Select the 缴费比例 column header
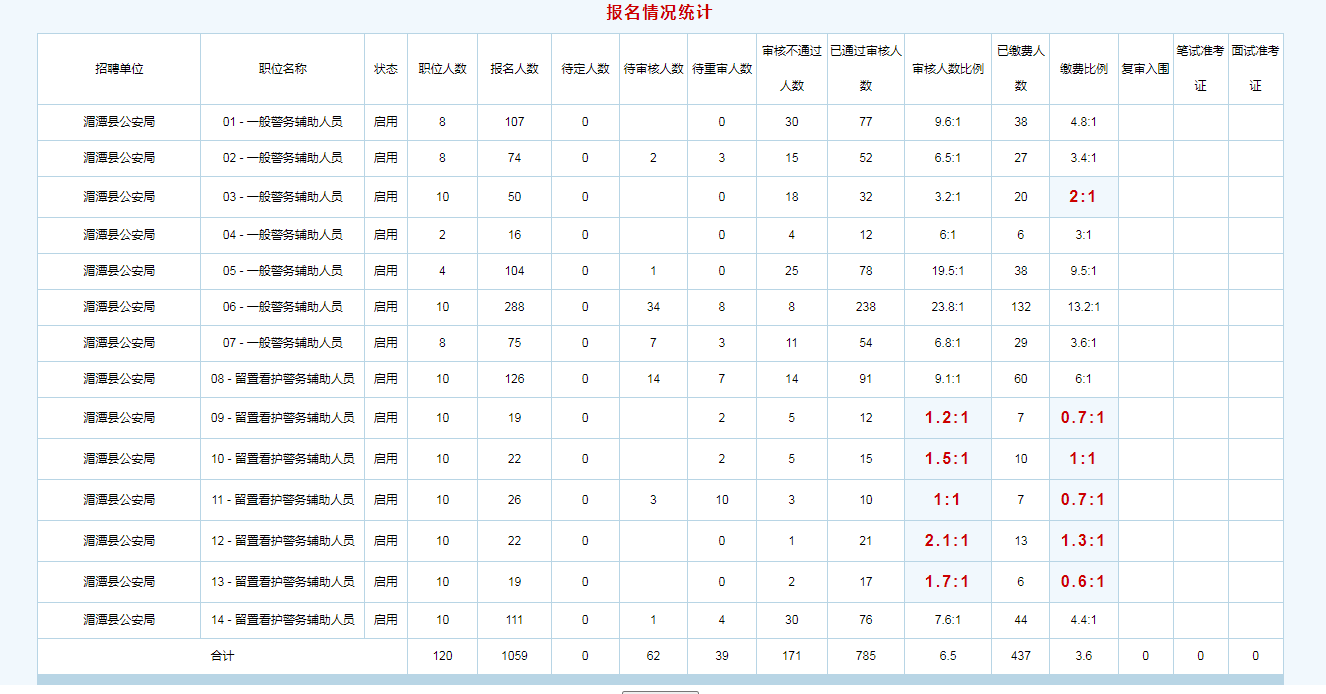 [1083, 69]
